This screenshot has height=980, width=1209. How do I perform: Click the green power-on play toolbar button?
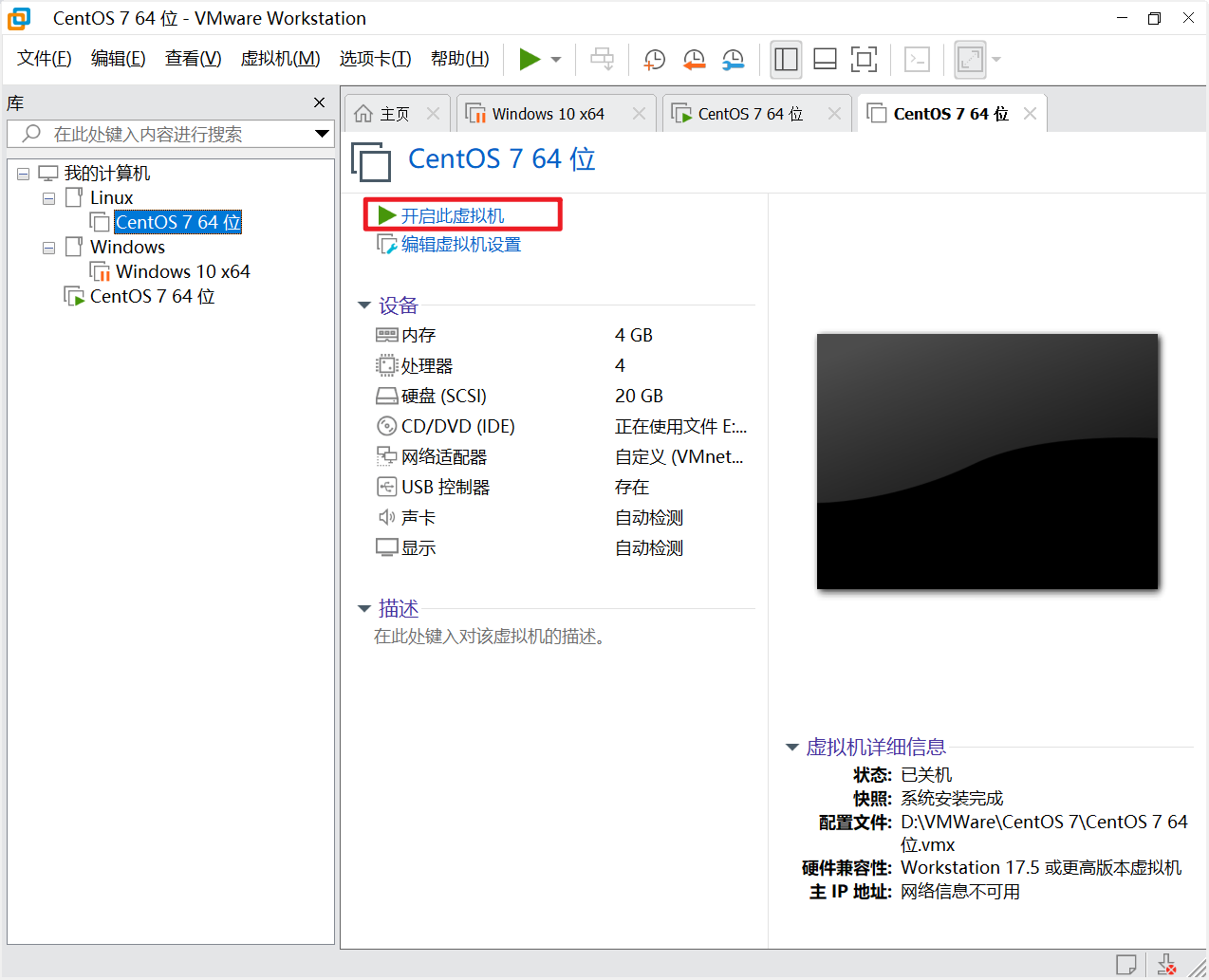tap(530, 60)
